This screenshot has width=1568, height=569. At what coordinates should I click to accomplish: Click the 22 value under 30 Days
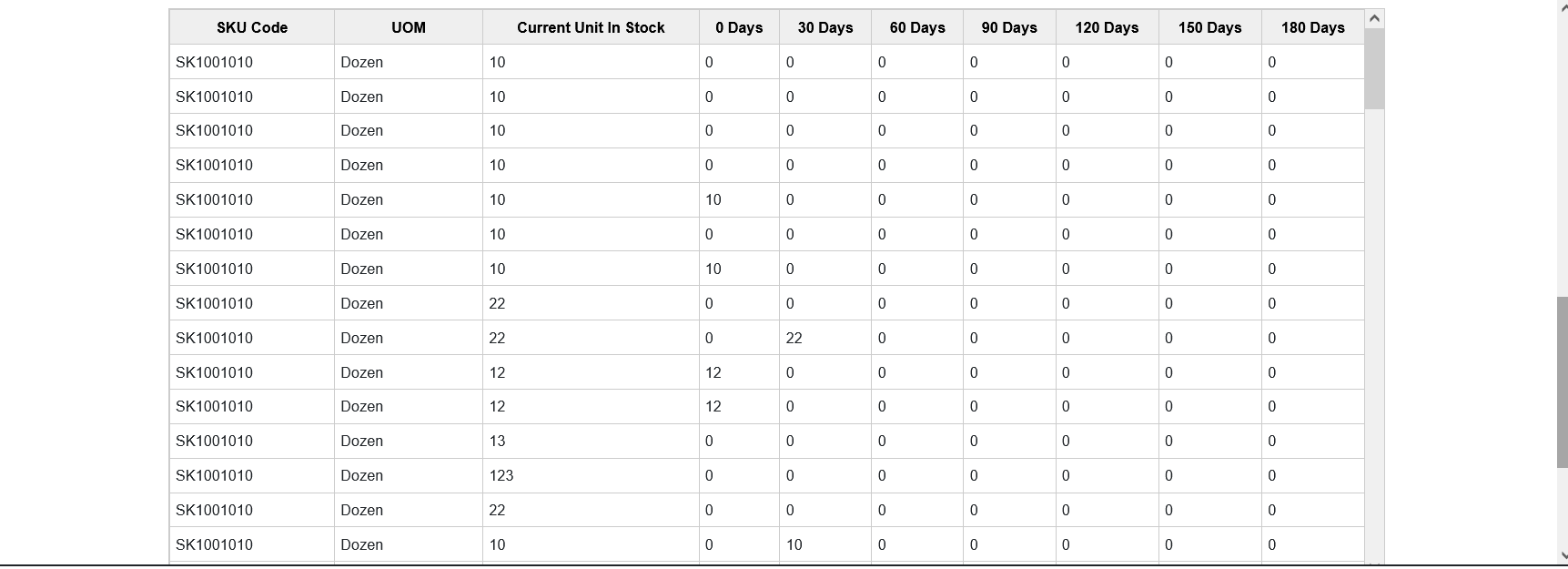[825, 338]
